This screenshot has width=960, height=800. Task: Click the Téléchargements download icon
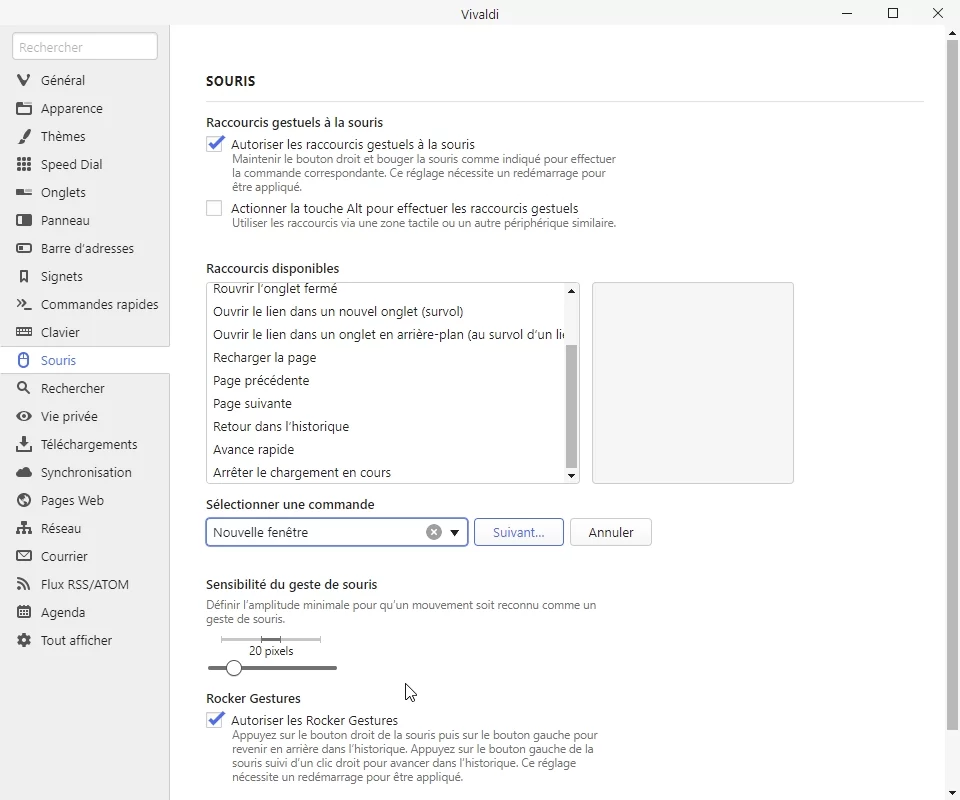tap(23, 444)
